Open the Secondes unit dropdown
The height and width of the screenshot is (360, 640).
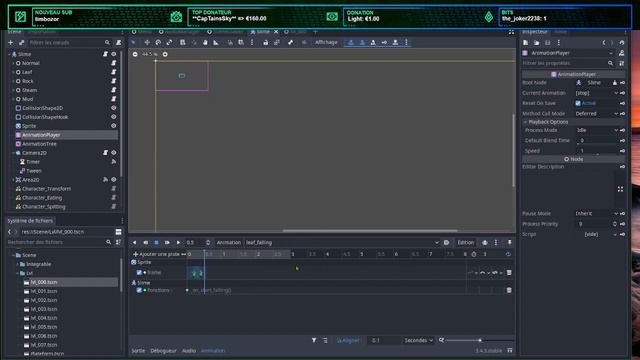click(x=418, y=340)
